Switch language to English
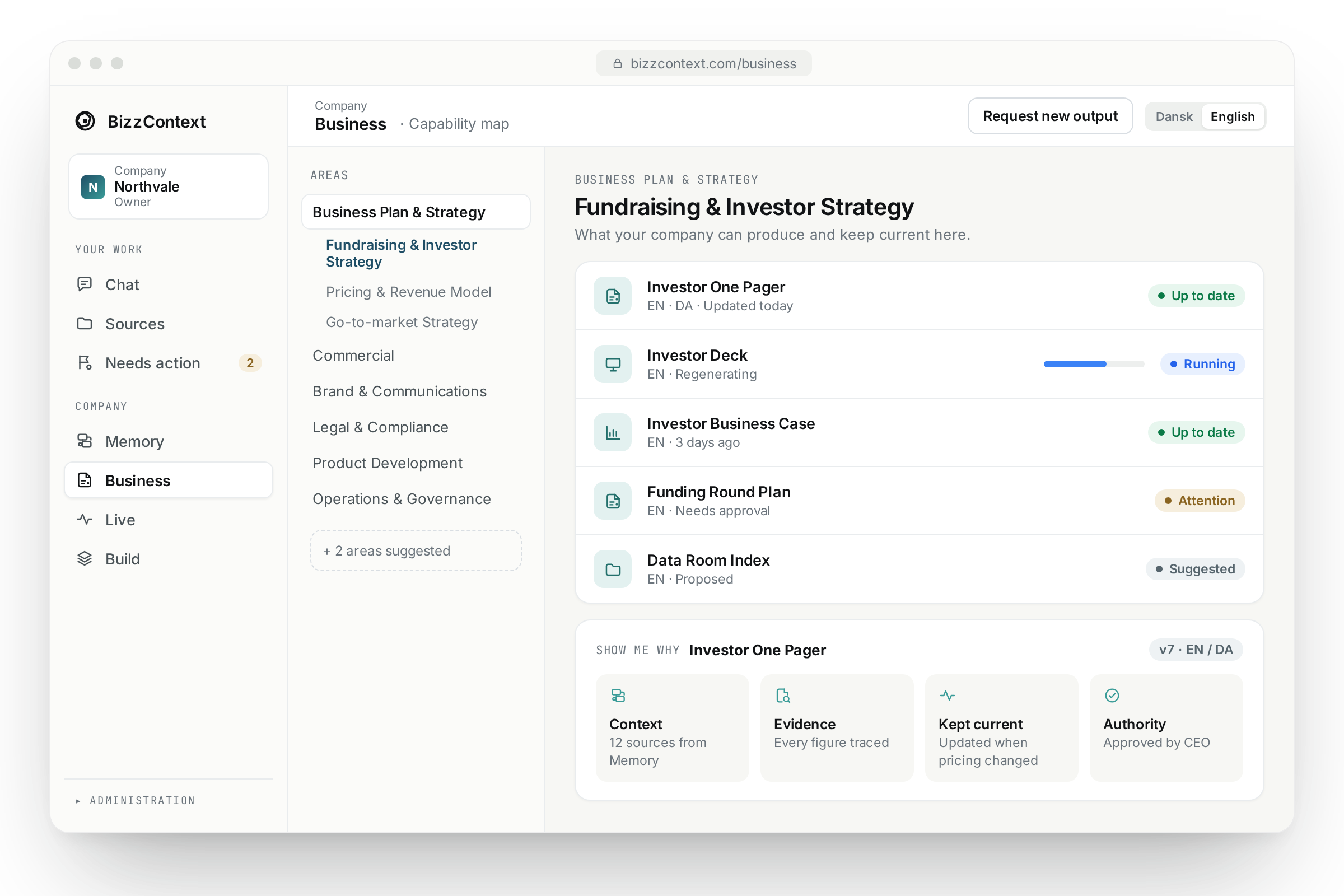 1232,116
